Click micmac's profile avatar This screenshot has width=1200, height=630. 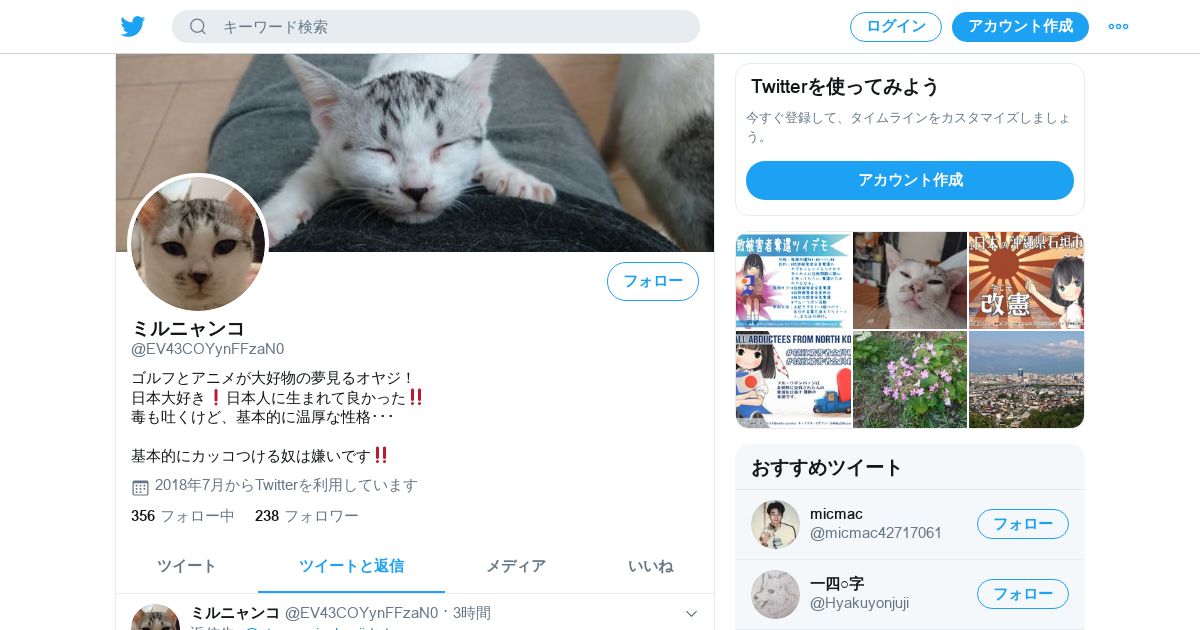click(x=775, y=524)
